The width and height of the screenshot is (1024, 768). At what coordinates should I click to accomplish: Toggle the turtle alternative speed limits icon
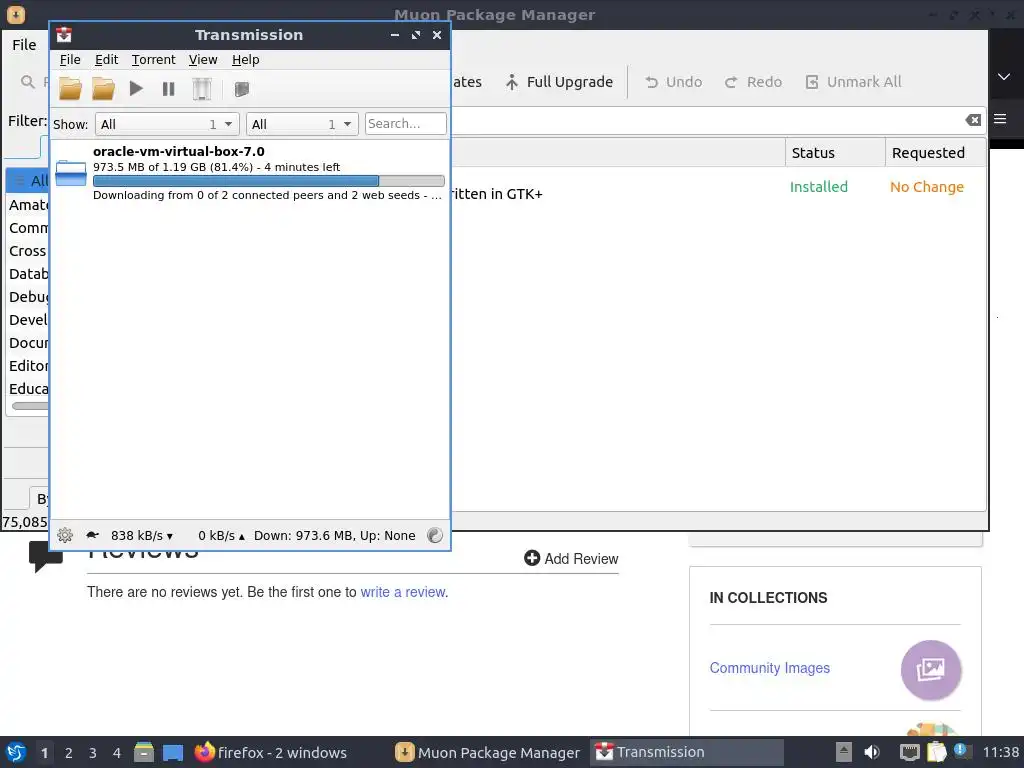[x=92, y=536]
